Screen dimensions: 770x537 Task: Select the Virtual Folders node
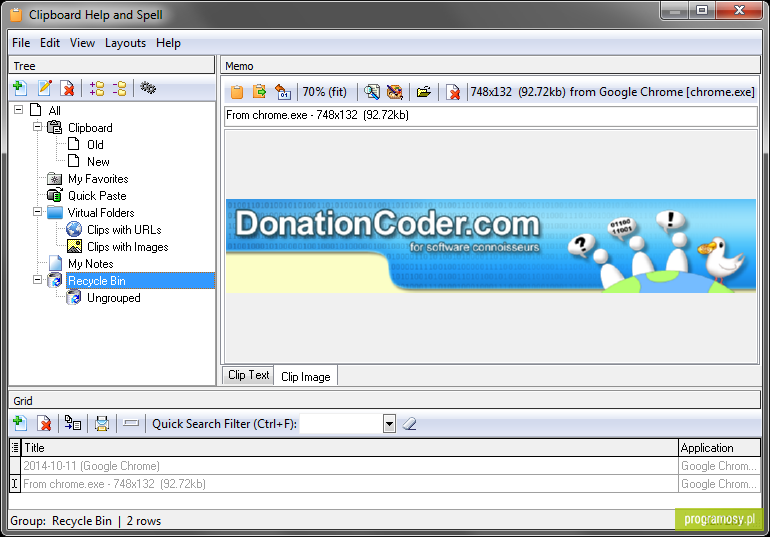click(101, 213)
